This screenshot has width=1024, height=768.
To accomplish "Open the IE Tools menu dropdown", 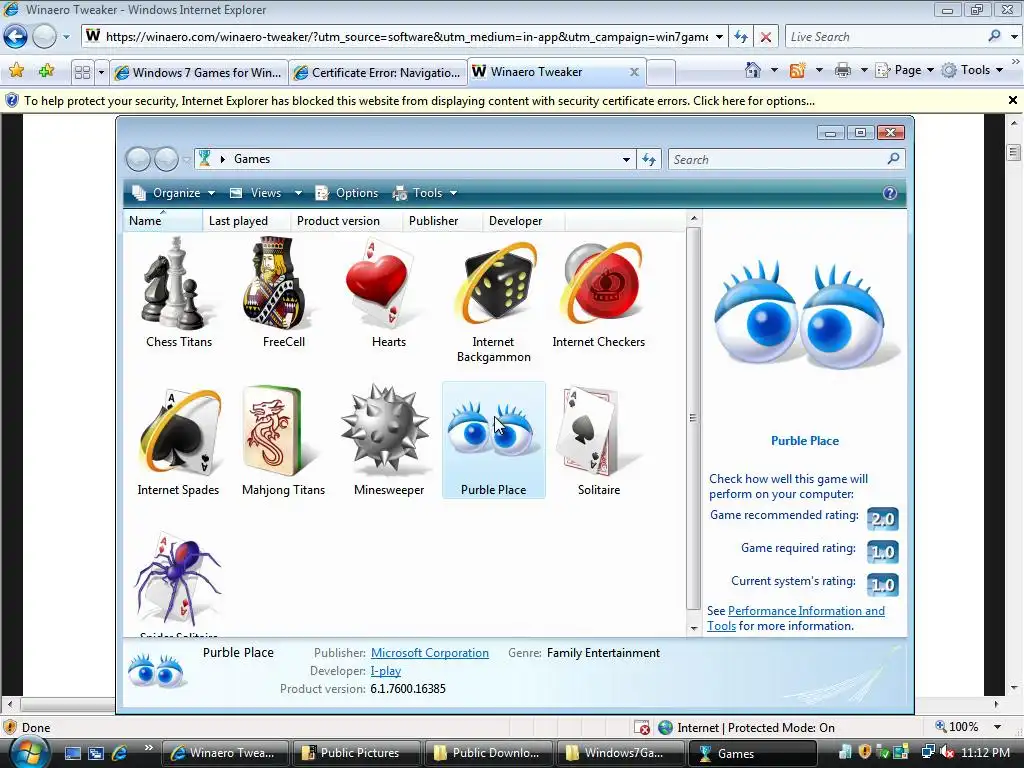I will tap(973, 70).
